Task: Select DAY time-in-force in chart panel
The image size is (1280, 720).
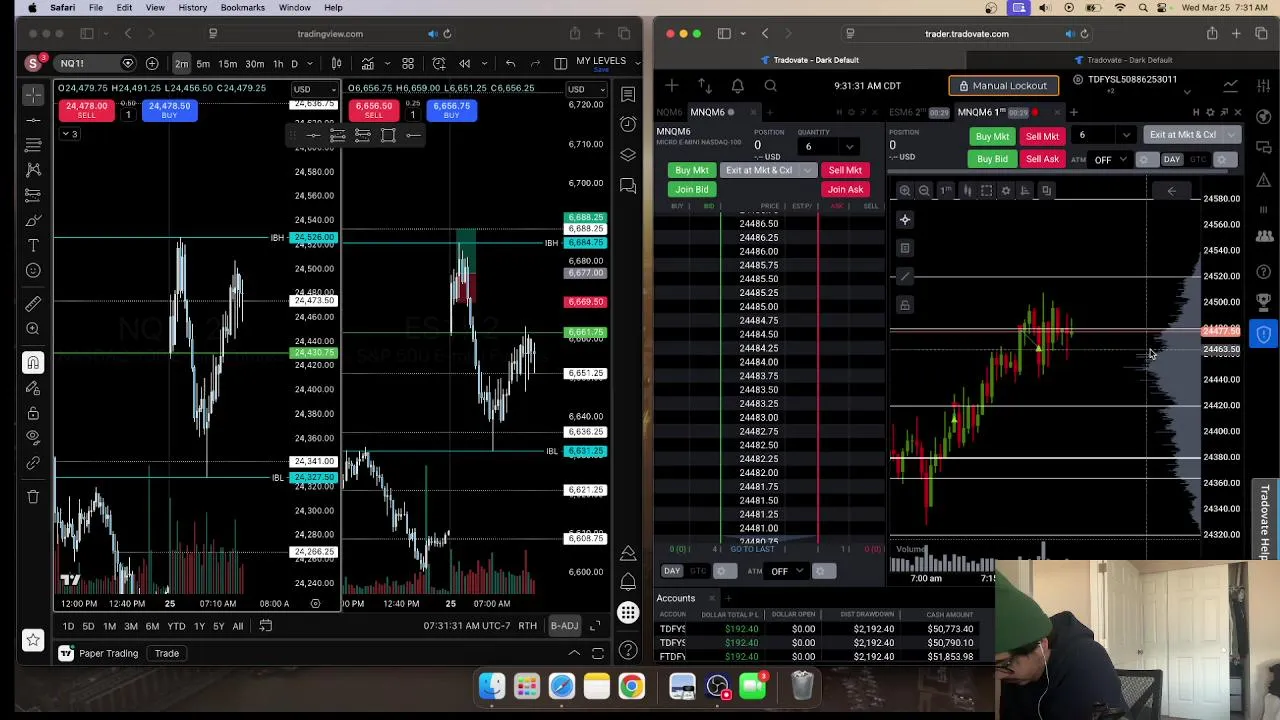Action: click(1172, 160)
